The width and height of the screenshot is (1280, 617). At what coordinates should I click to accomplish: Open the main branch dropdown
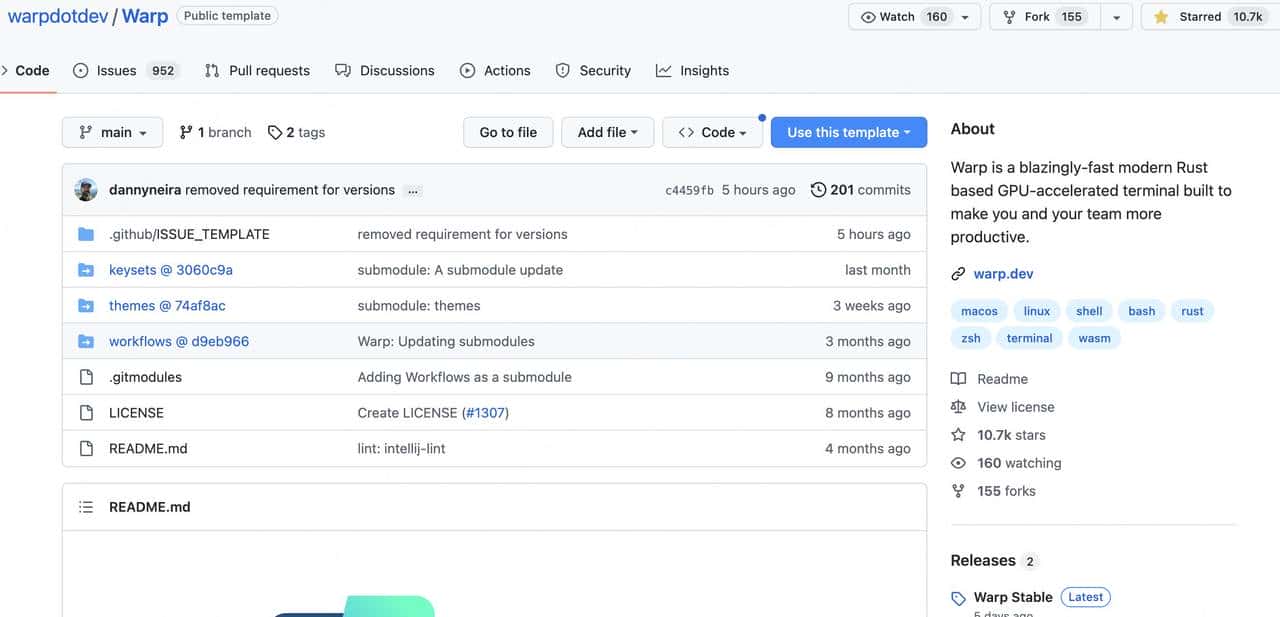pos(112,132)
